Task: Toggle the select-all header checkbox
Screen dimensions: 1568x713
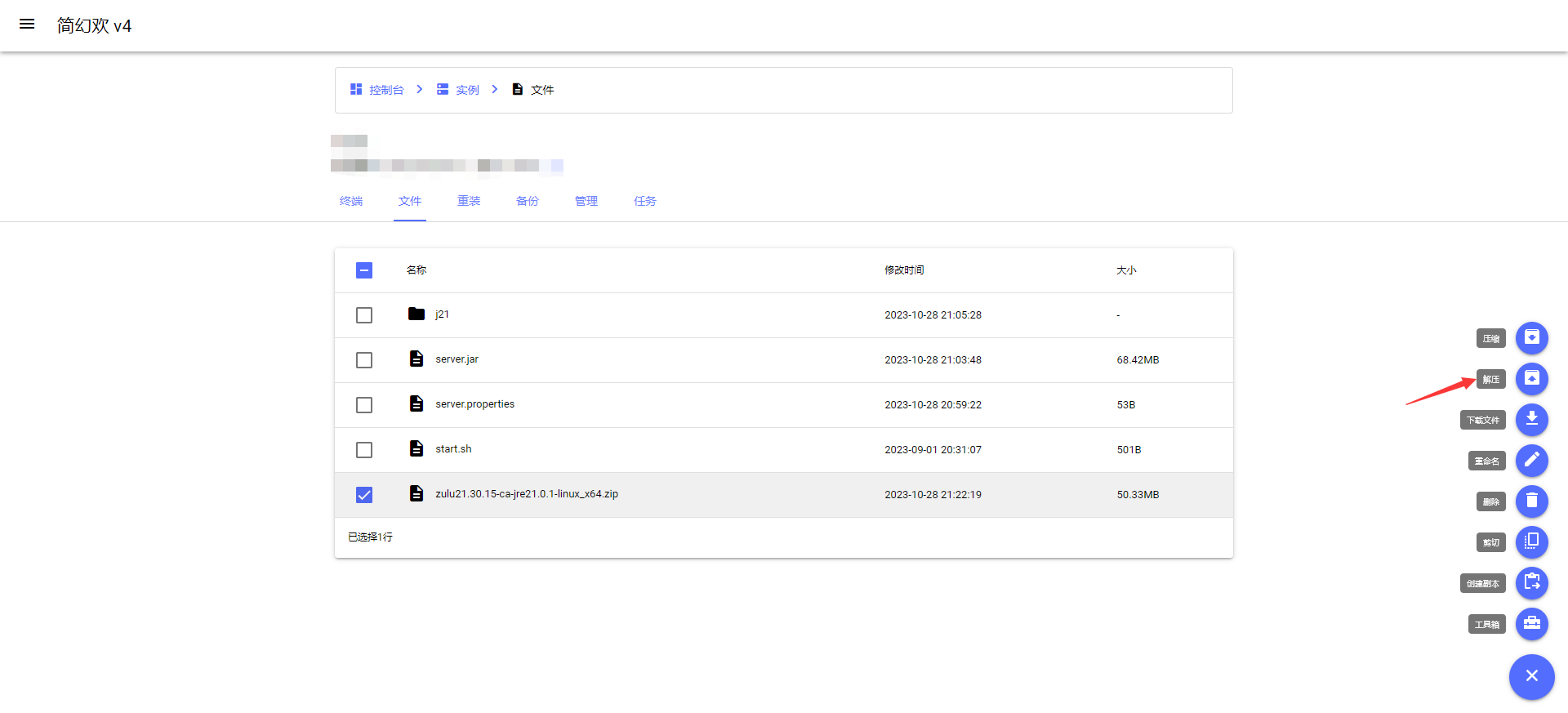Action: pos(364,270)
